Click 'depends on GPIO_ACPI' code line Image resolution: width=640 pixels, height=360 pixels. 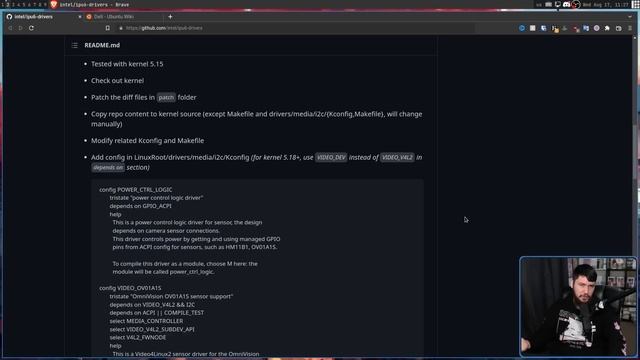(140, 206)
